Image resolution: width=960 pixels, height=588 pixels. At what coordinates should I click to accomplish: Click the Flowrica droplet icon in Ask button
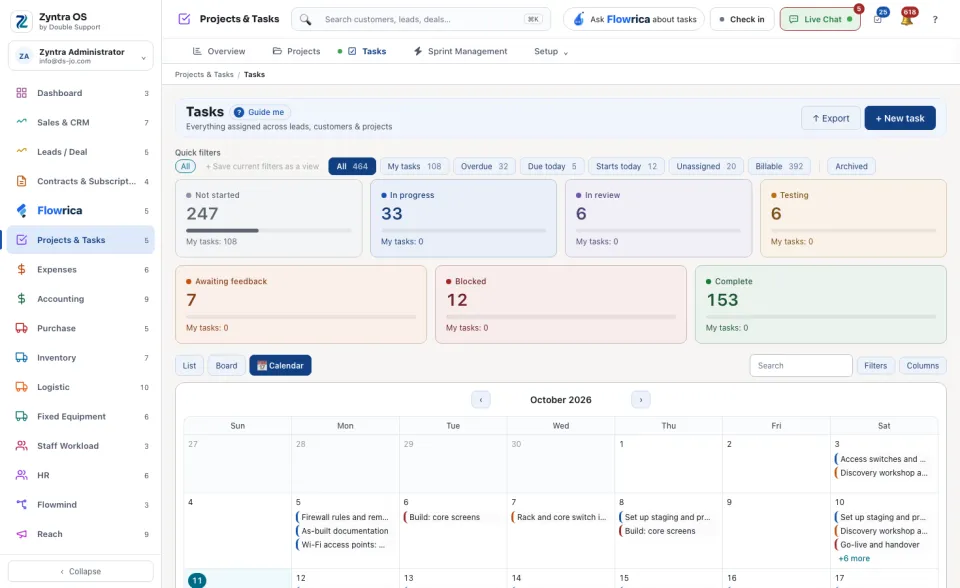tap(579, 20)
